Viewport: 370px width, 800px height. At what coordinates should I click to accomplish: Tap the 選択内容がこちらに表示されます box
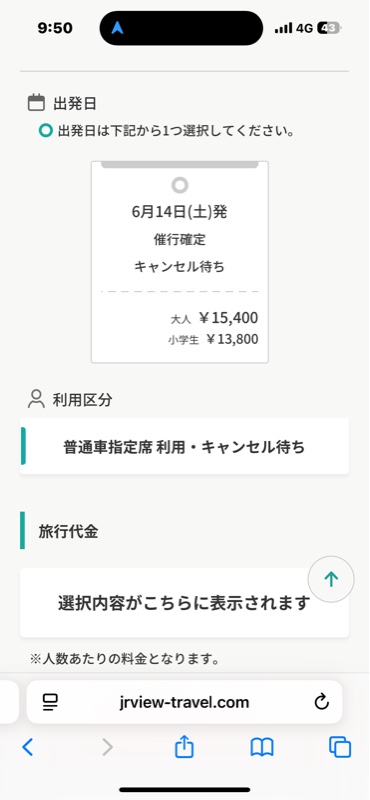(184, 603)
